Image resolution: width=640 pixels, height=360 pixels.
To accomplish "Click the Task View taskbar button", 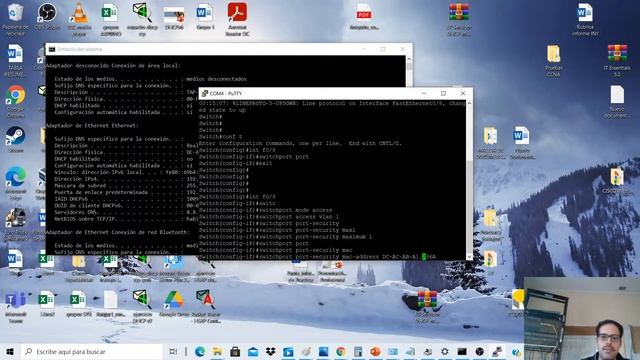I will point(173,351).
